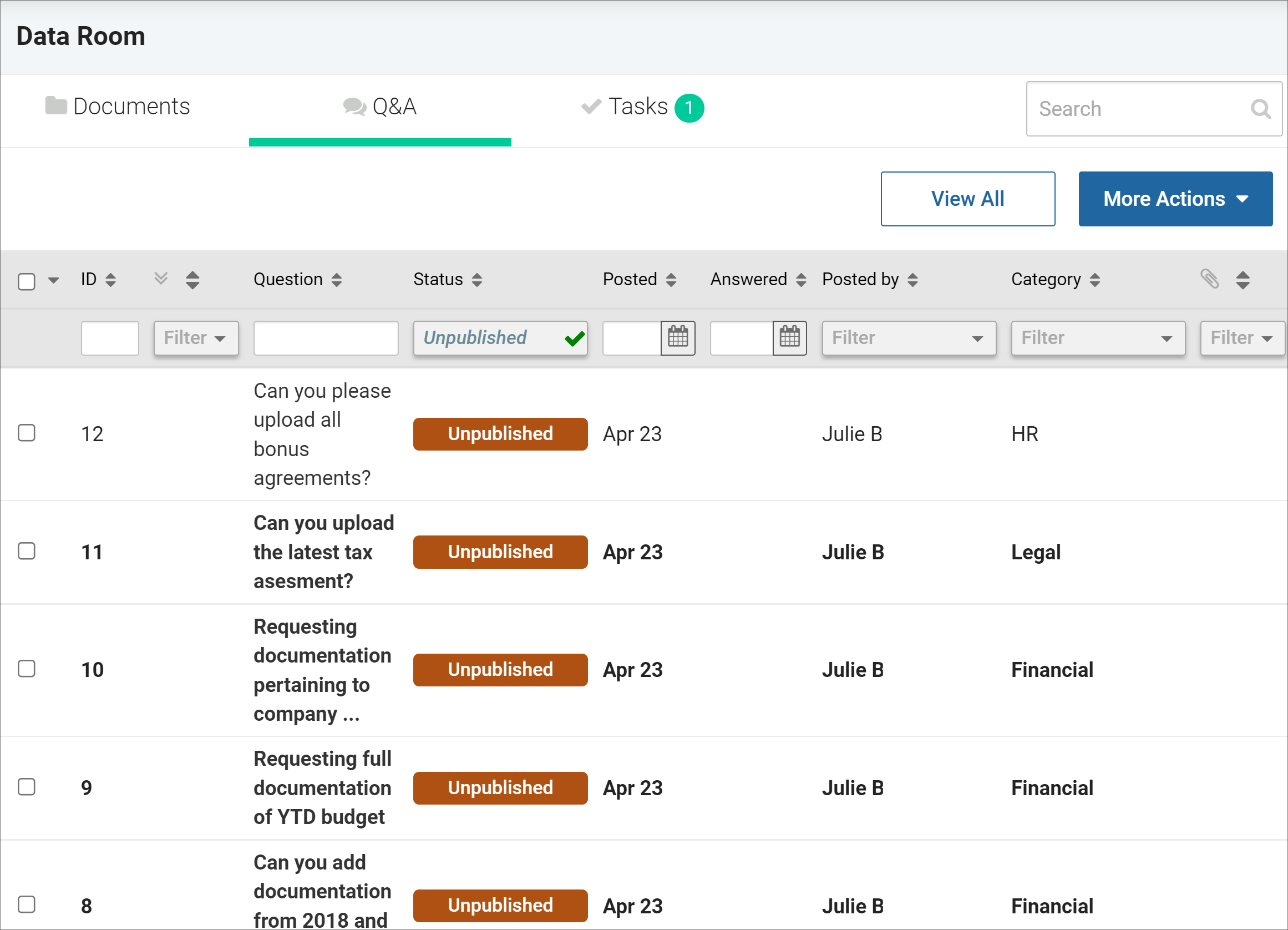This screenshot has width=1288, height=930.
Task: Open the More Actions menu button
Action: tap(1175, 199)
